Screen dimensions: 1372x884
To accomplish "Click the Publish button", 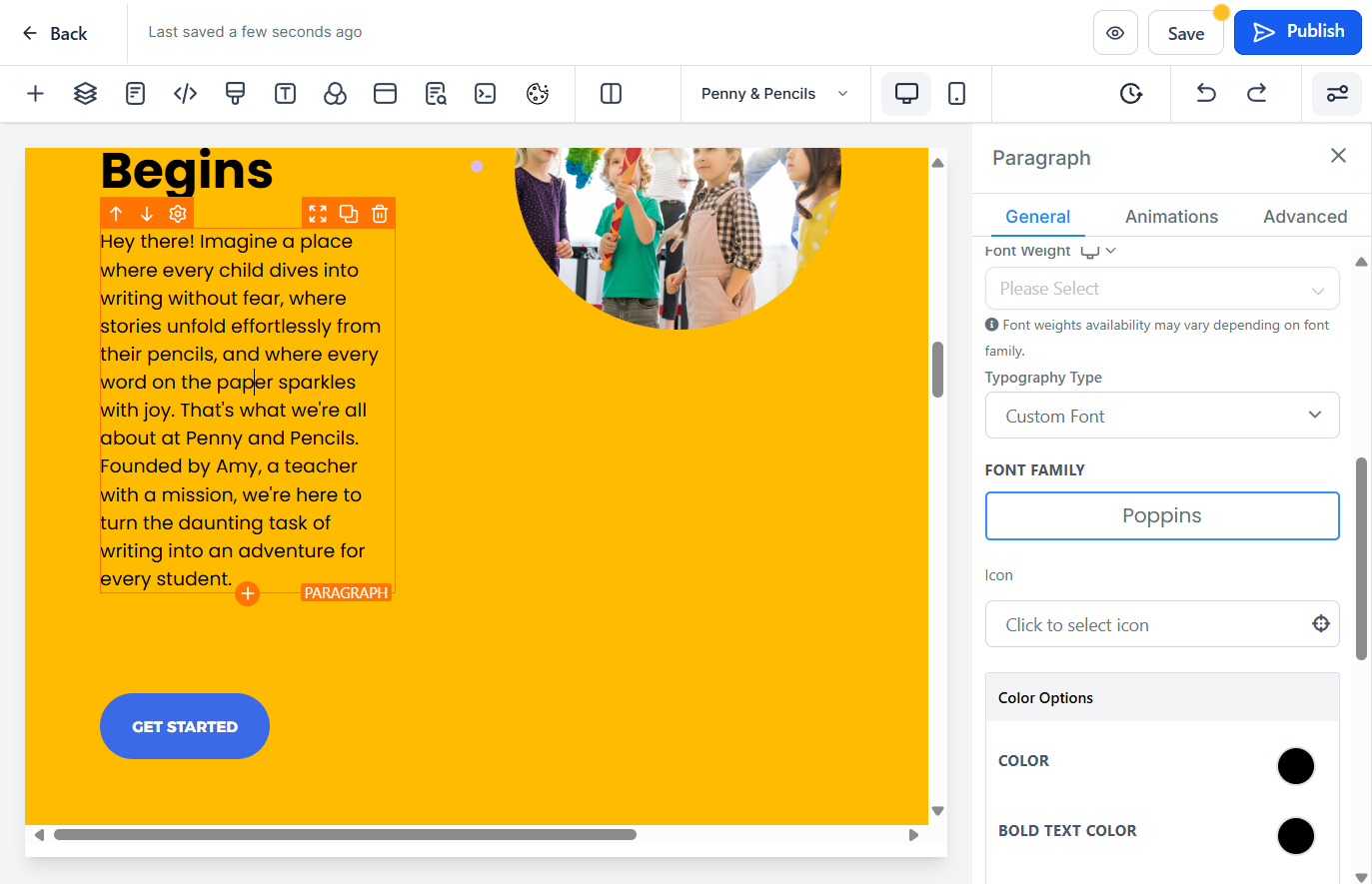I will click(1298, 32).
